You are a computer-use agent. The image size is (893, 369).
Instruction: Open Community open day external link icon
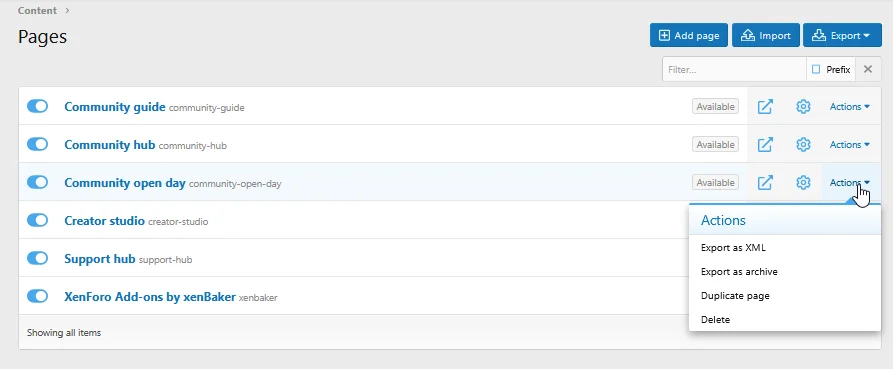click(x=765, y=183)
